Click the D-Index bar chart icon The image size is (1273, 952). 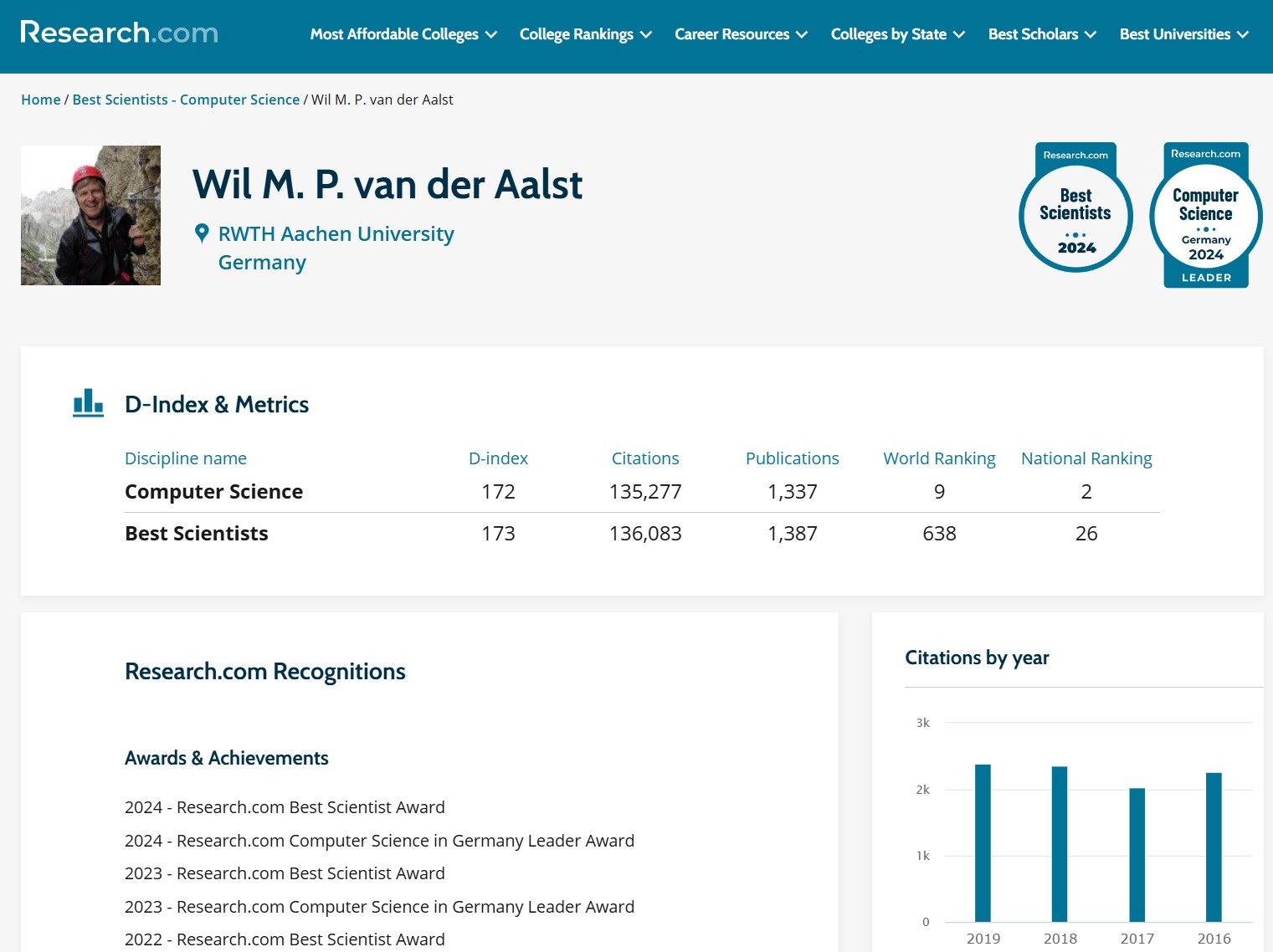(x=88, y=403)
